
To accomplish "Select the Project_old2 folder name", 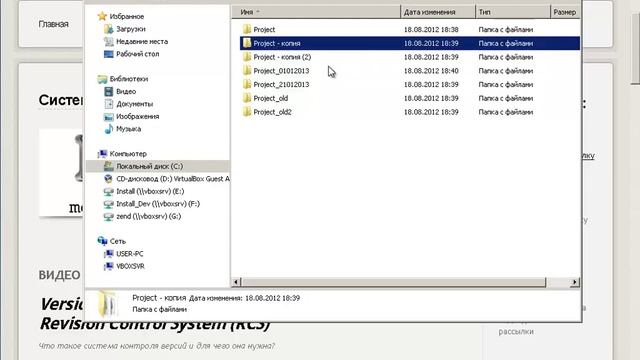I will [x=272, y=112].
